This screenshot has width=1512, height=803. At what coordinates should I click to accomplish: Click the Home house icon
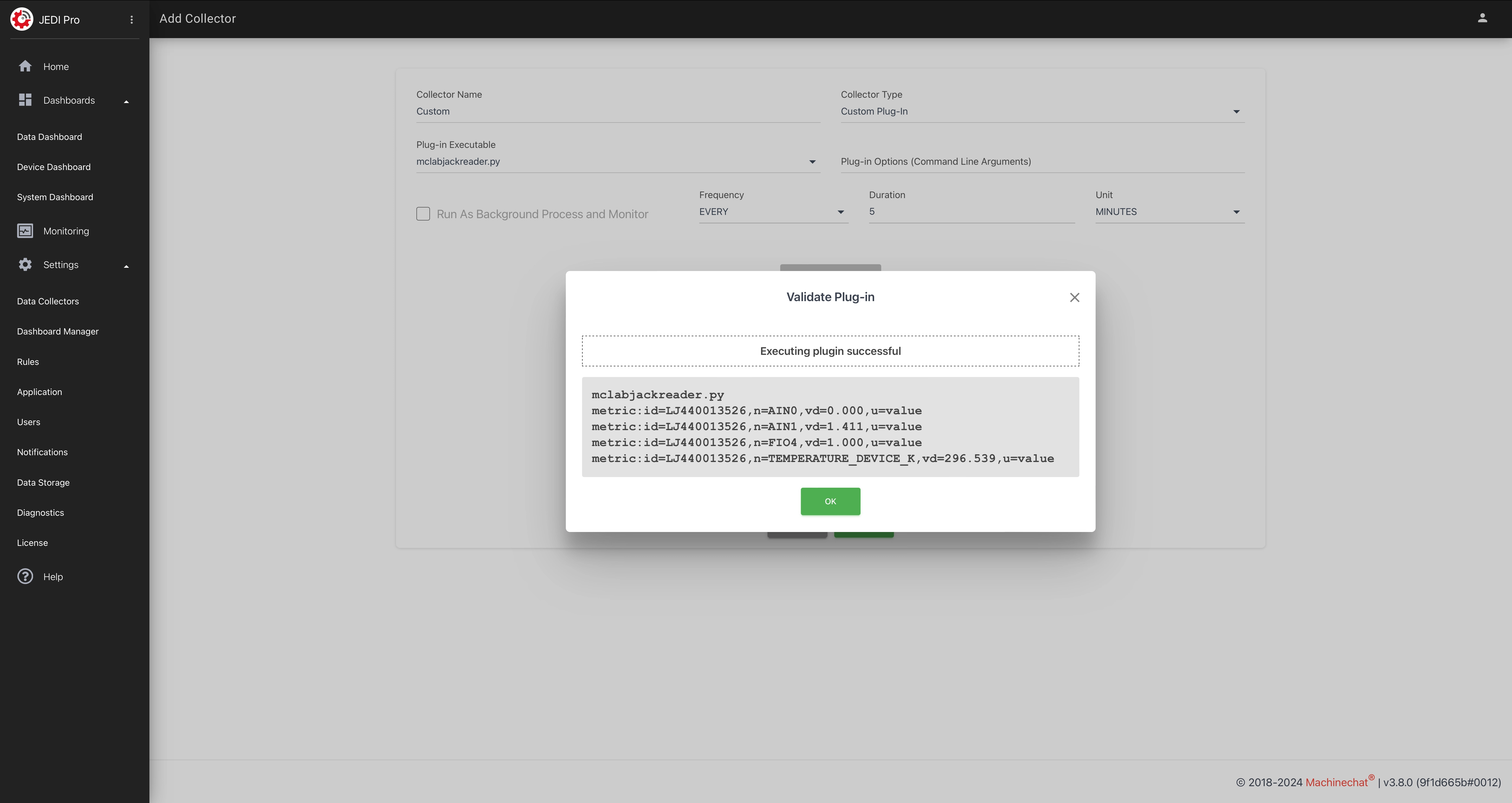(x=25, y=66)
